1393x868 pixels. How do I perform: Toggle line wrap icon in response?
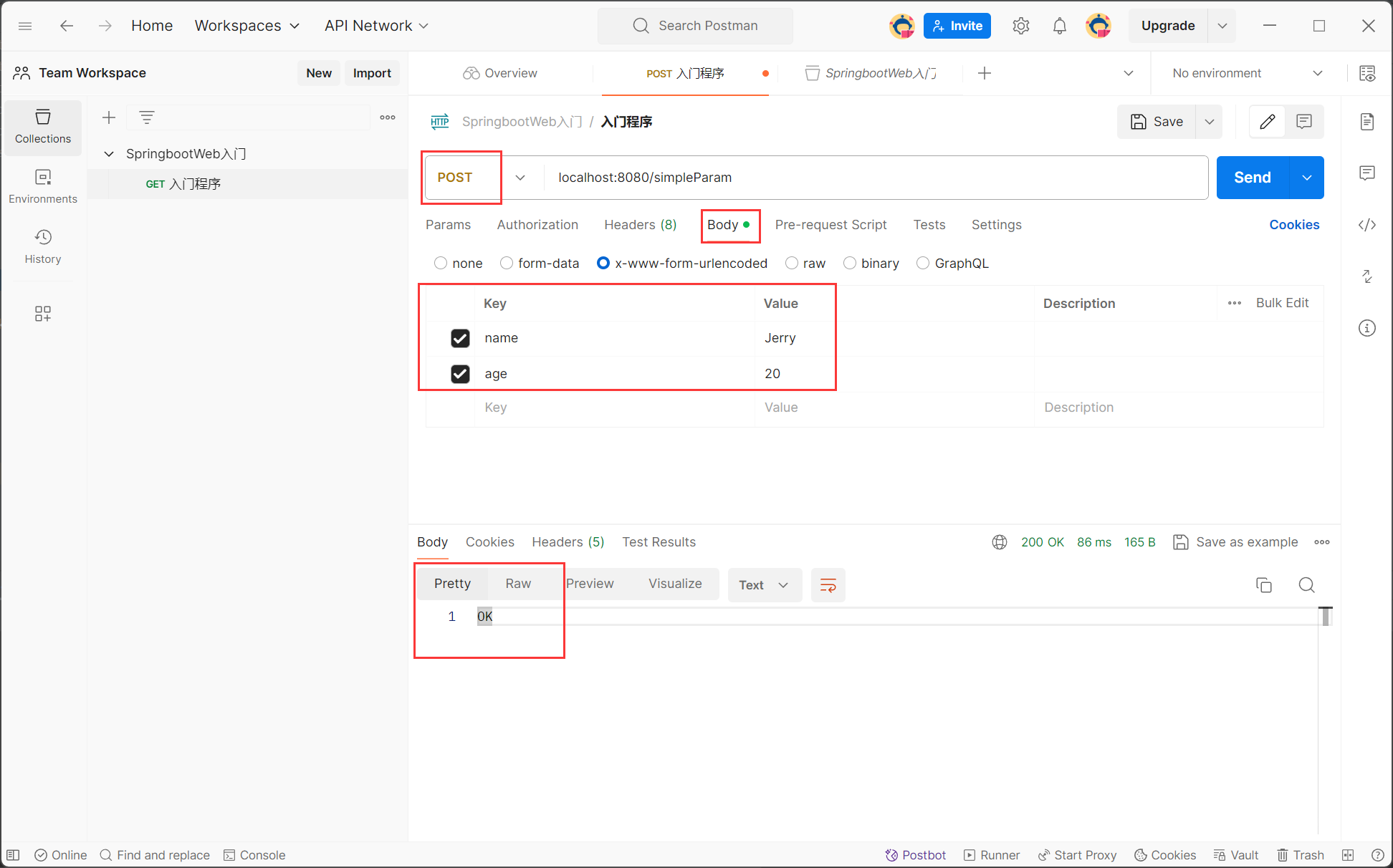[828, 585]
